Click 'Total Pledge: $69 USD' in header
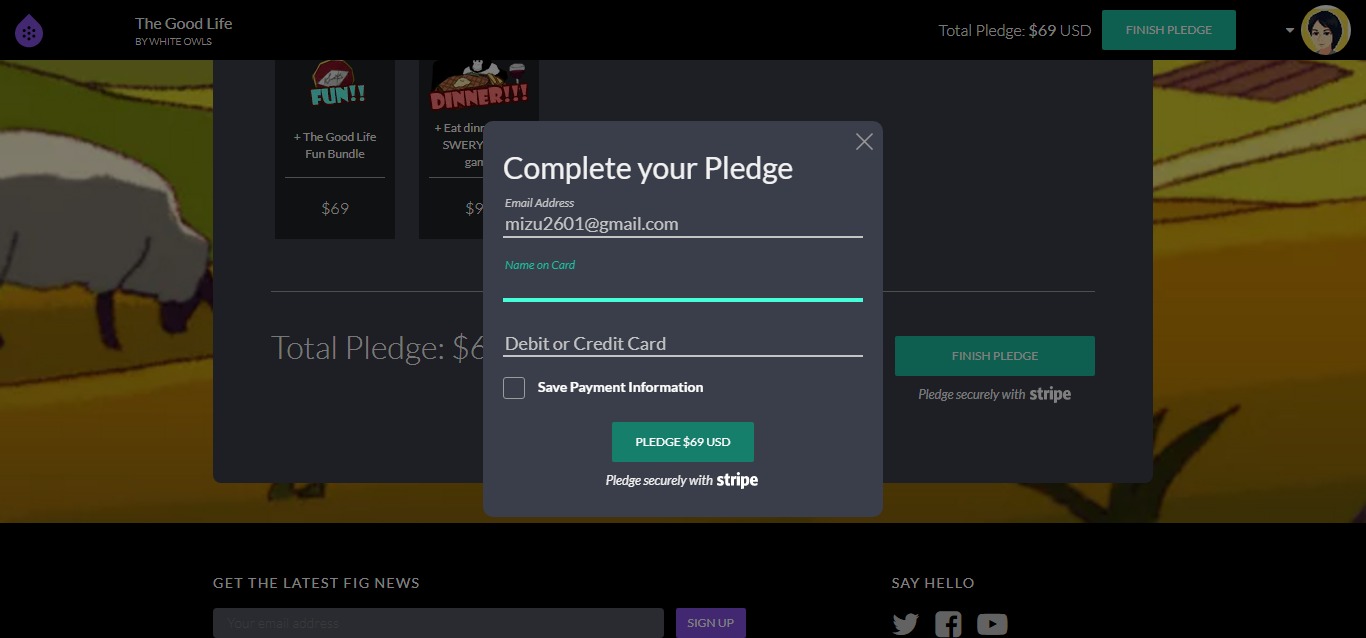This screenshot has width=1366, height=638. (1015, 30)
